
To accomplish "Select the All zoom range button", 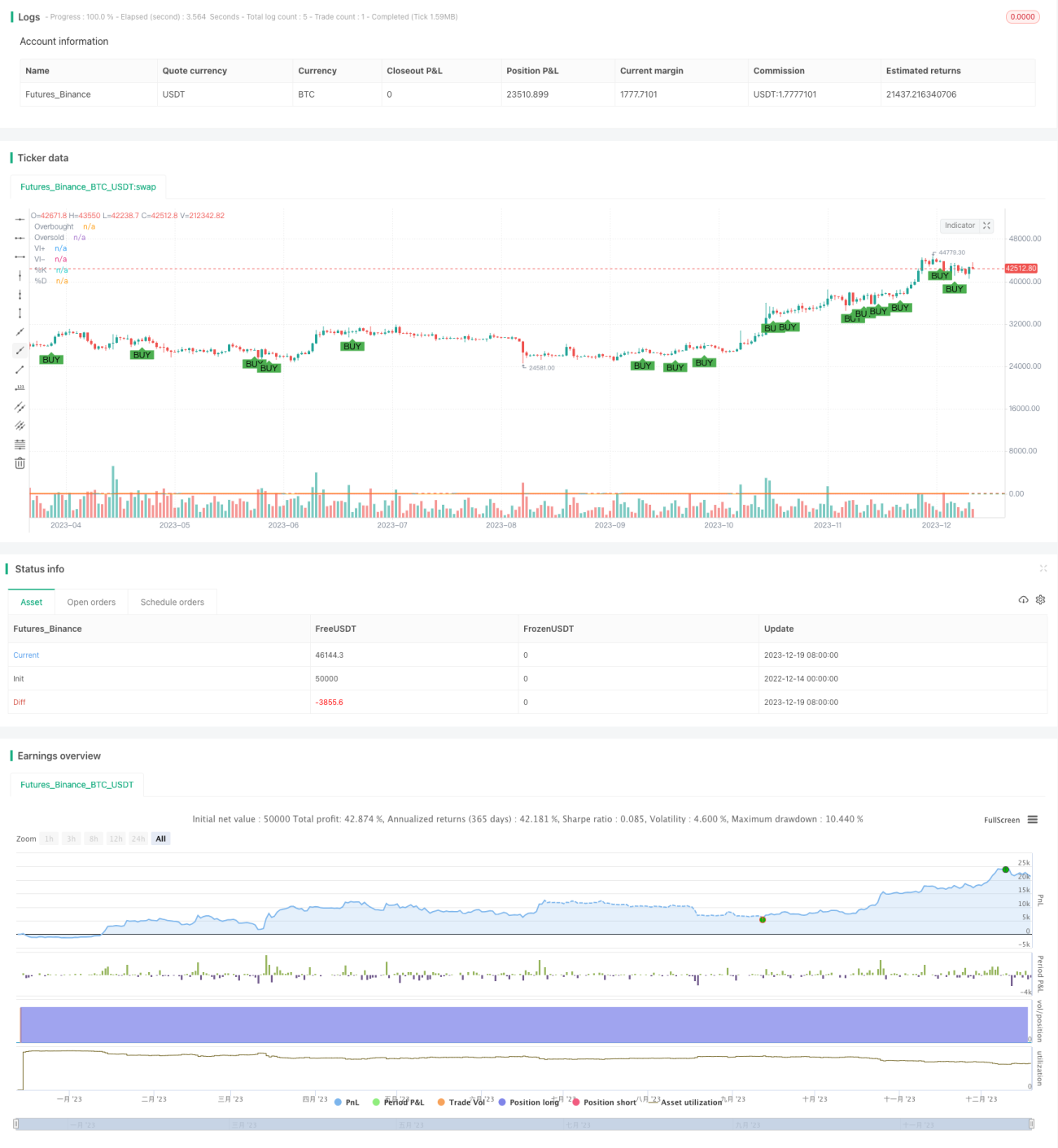I will click(161, 839).
